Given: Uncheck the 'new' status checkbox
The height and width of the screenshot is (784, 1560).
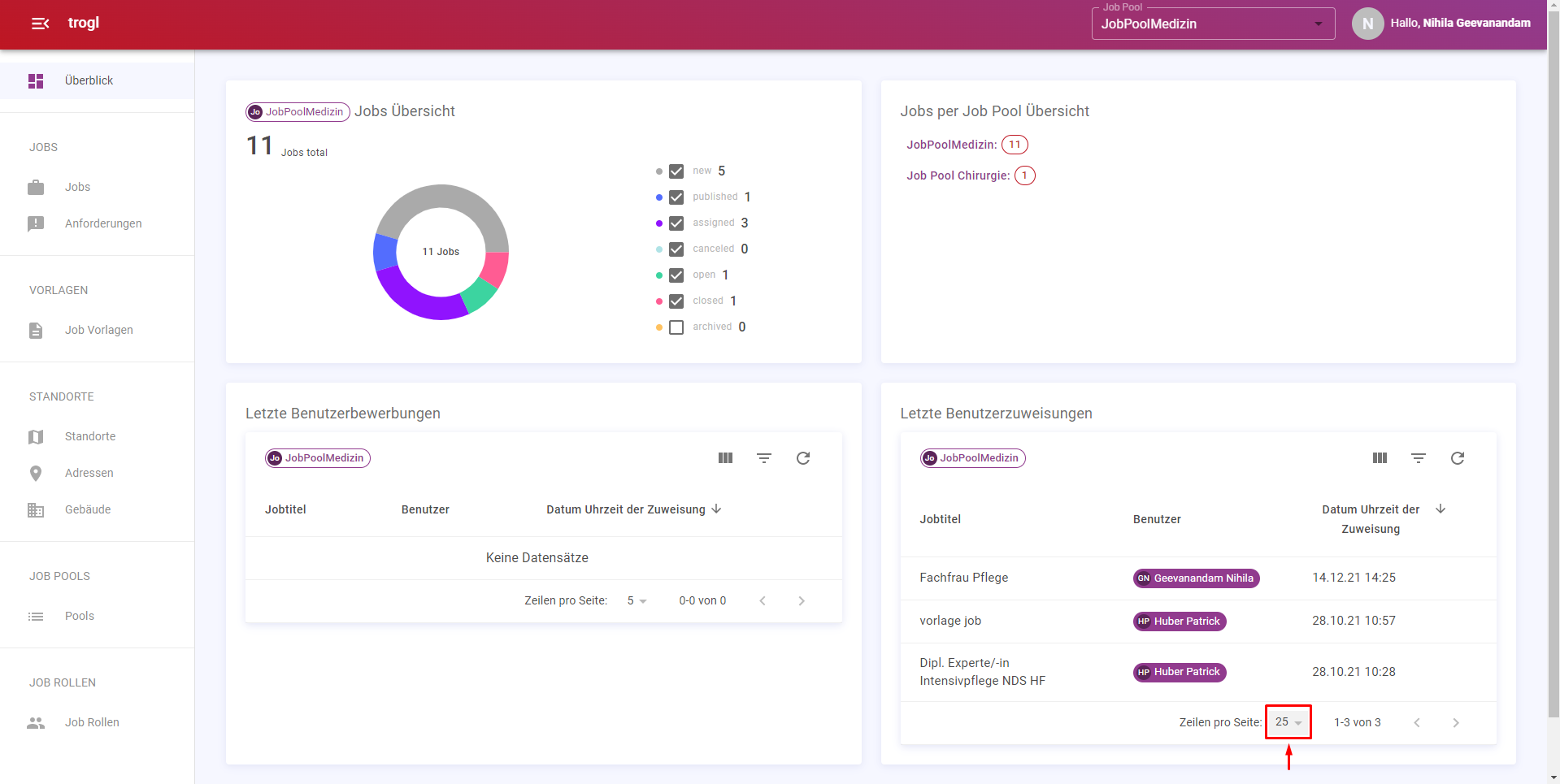Looking at the screenshot, I should pos(676,171).
